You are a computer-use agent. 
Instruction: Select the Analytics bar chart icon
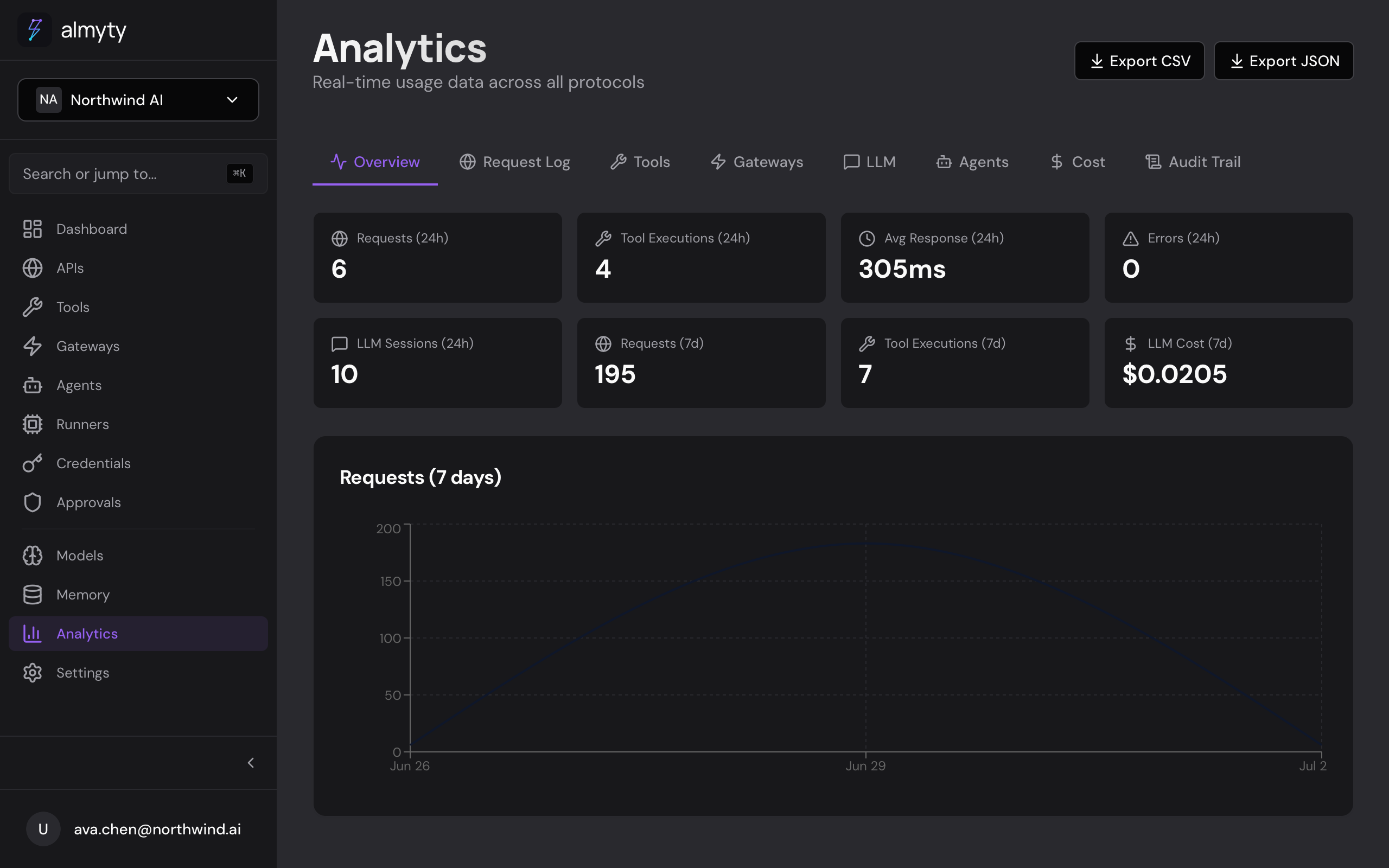point(32,634)
